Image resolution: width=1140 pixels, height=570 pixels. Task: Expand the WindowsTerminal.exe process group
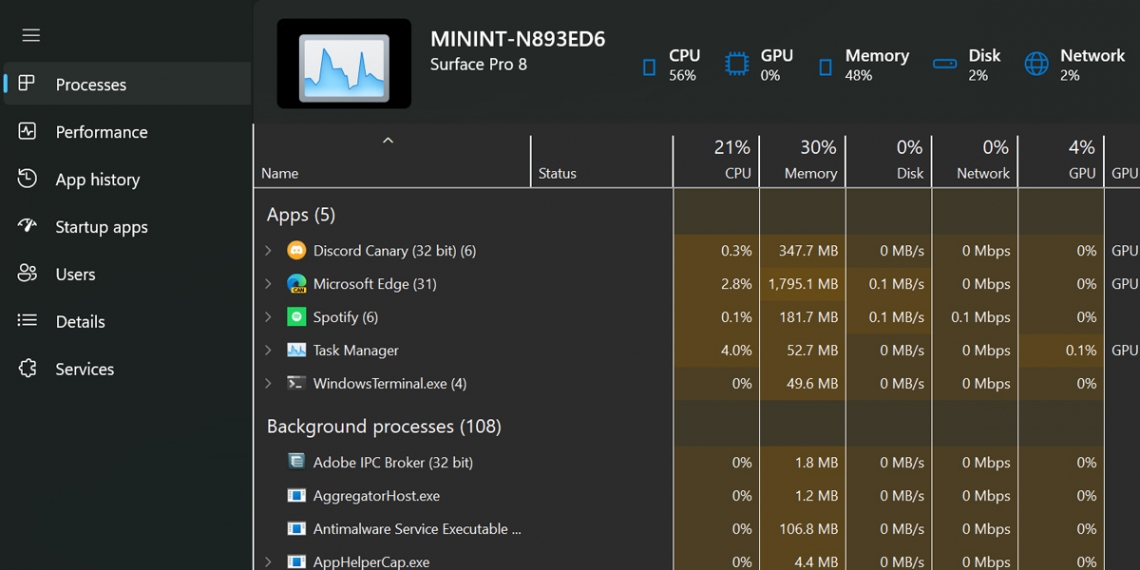point(268,383)
